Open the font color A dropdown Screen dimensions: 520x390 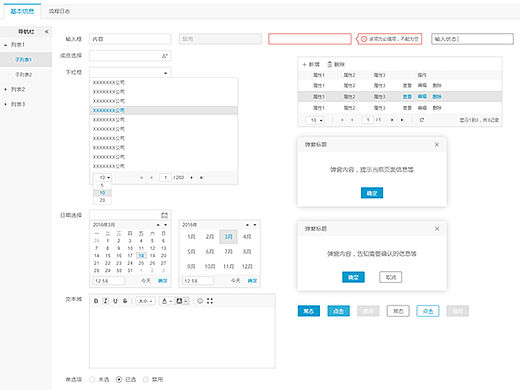pyautogui.click(x=166, y=301)
